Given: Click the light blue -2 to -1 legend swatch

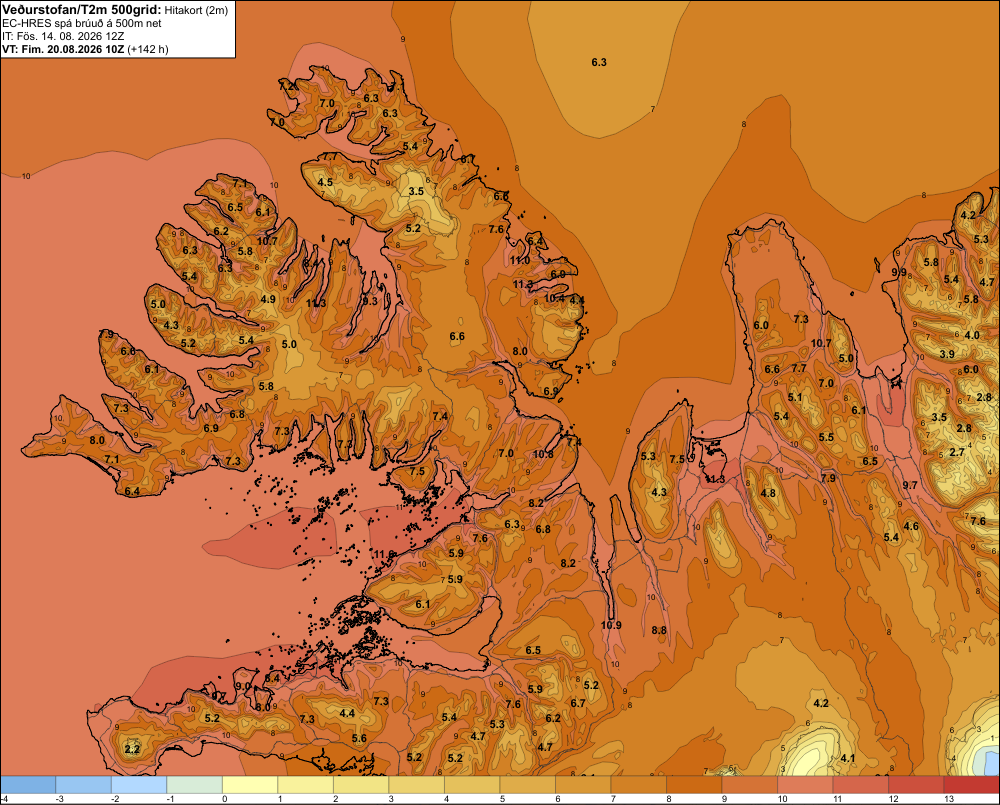Looking at the screenshot, I should (x=139, y=785).
